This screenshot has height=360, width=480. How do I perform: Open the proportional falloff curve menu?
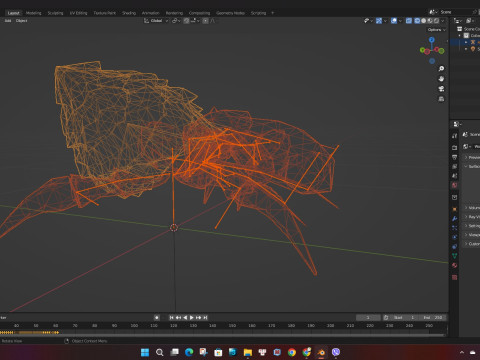(212, 21)
